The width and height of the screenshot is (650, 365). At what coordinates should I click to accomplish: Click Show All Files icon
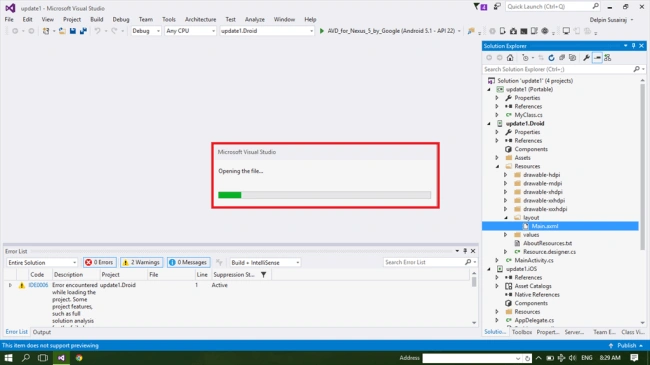click(x=572, y=58)
